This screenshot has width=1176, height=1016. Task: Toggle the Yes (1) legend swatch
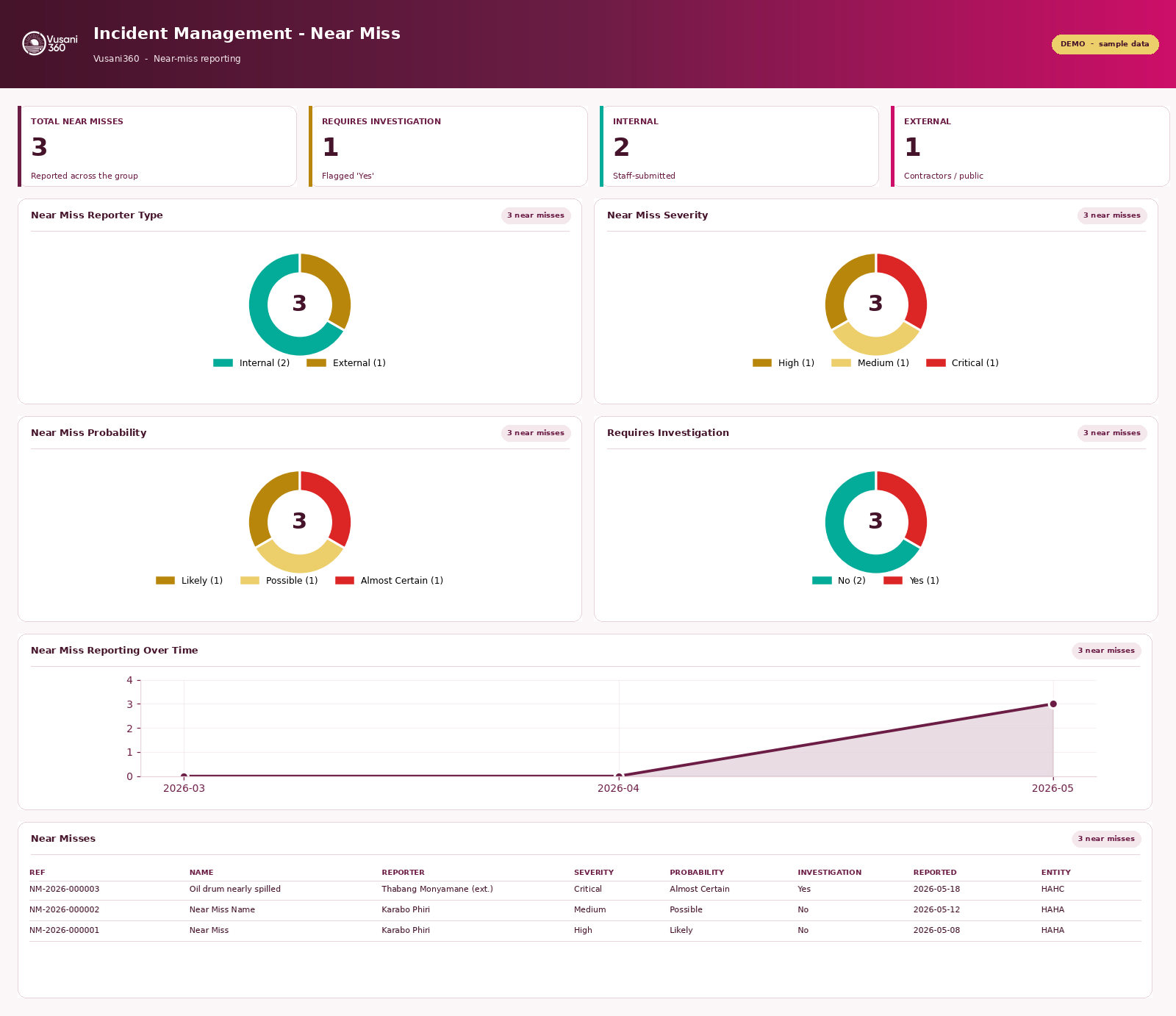coord(893,581)
